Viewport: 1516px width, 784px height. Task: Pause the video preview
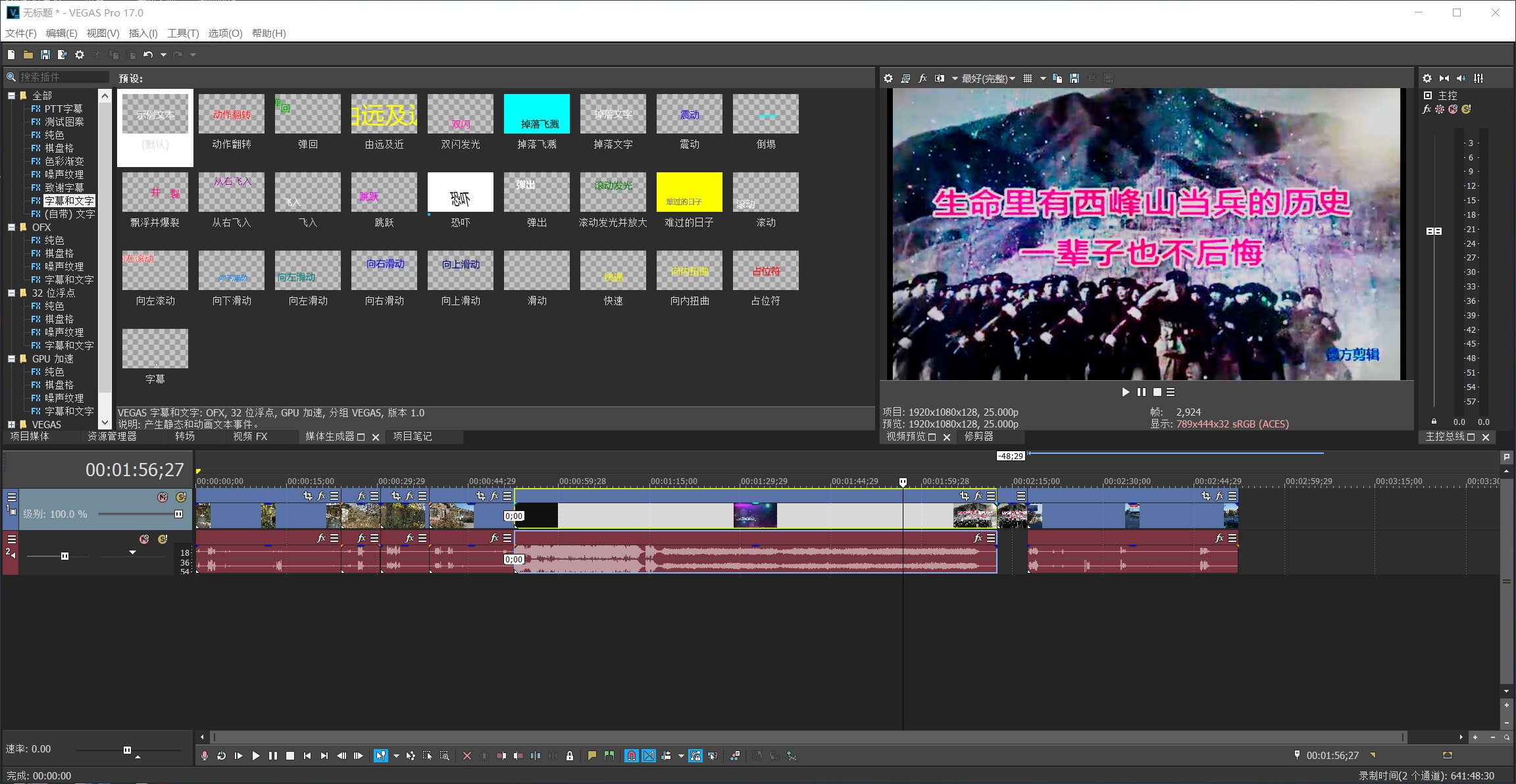1142,392
